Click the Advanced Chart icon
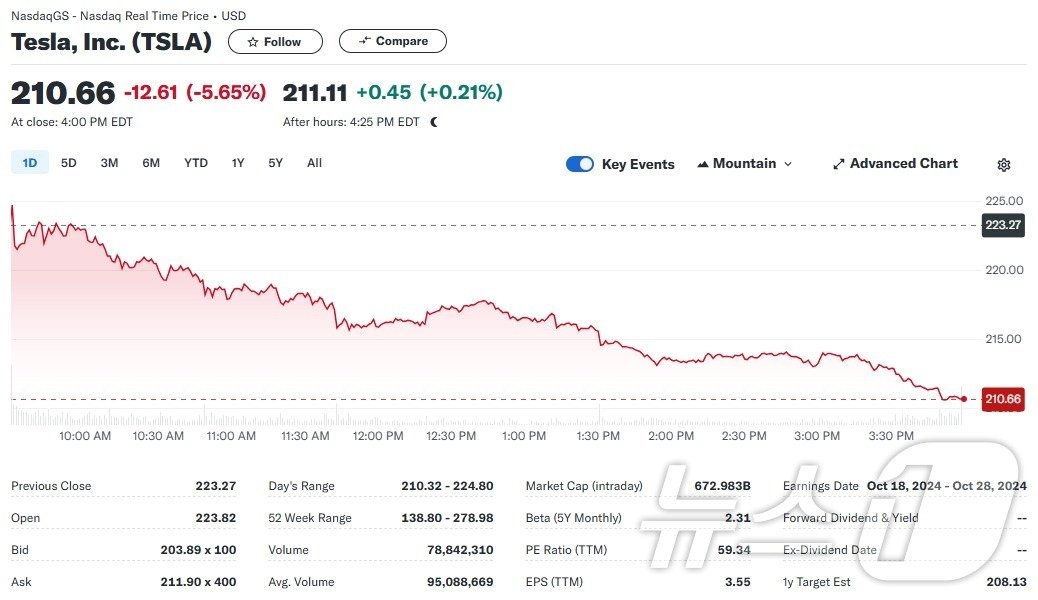Viewport: 1038px width, 600px height. pyautogui.click(x=838, y=163)
